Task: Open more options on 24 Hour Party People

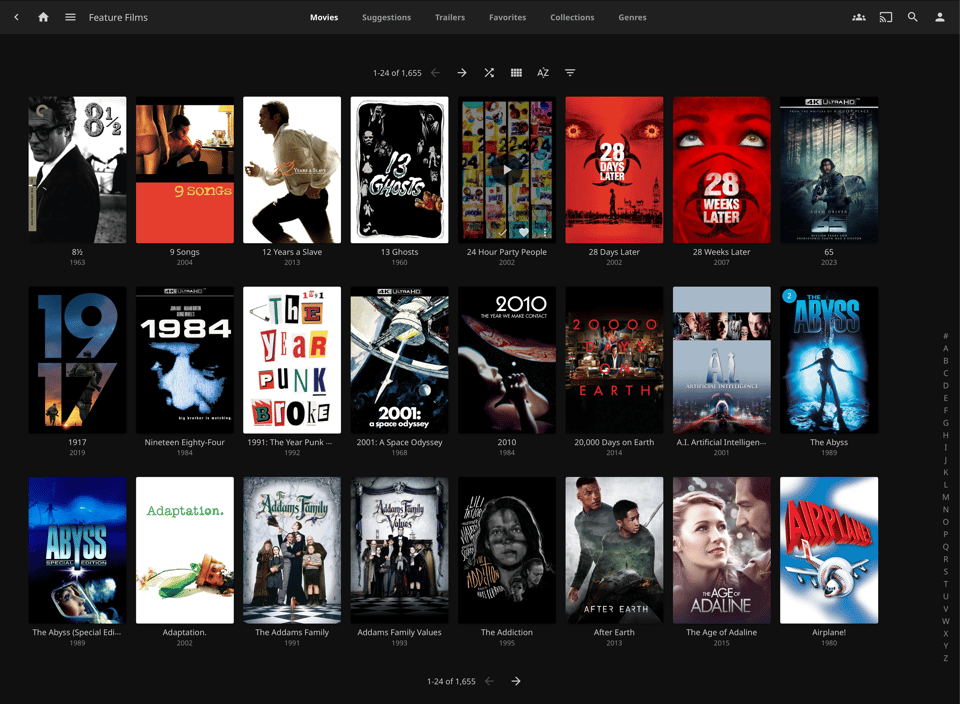Action: pos(545,232)
